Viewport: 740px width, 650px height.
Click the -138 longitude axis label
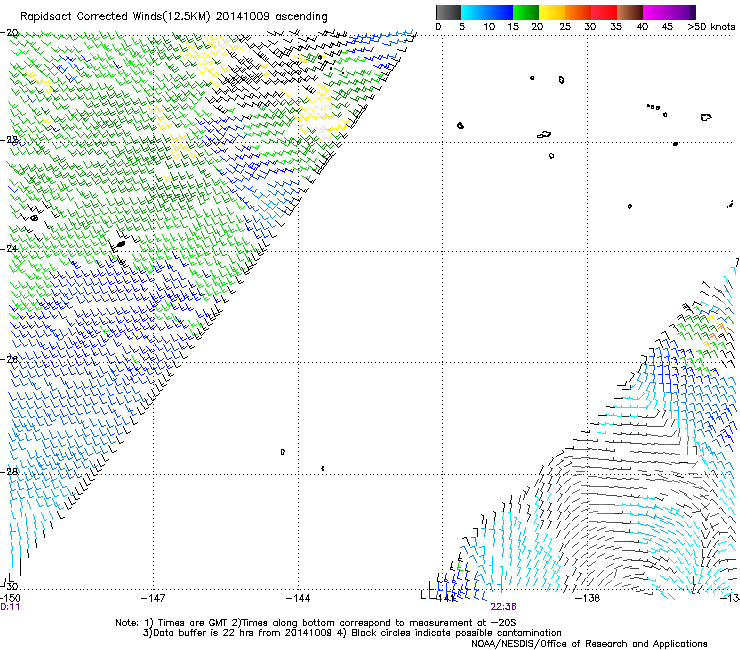point(587,598)
